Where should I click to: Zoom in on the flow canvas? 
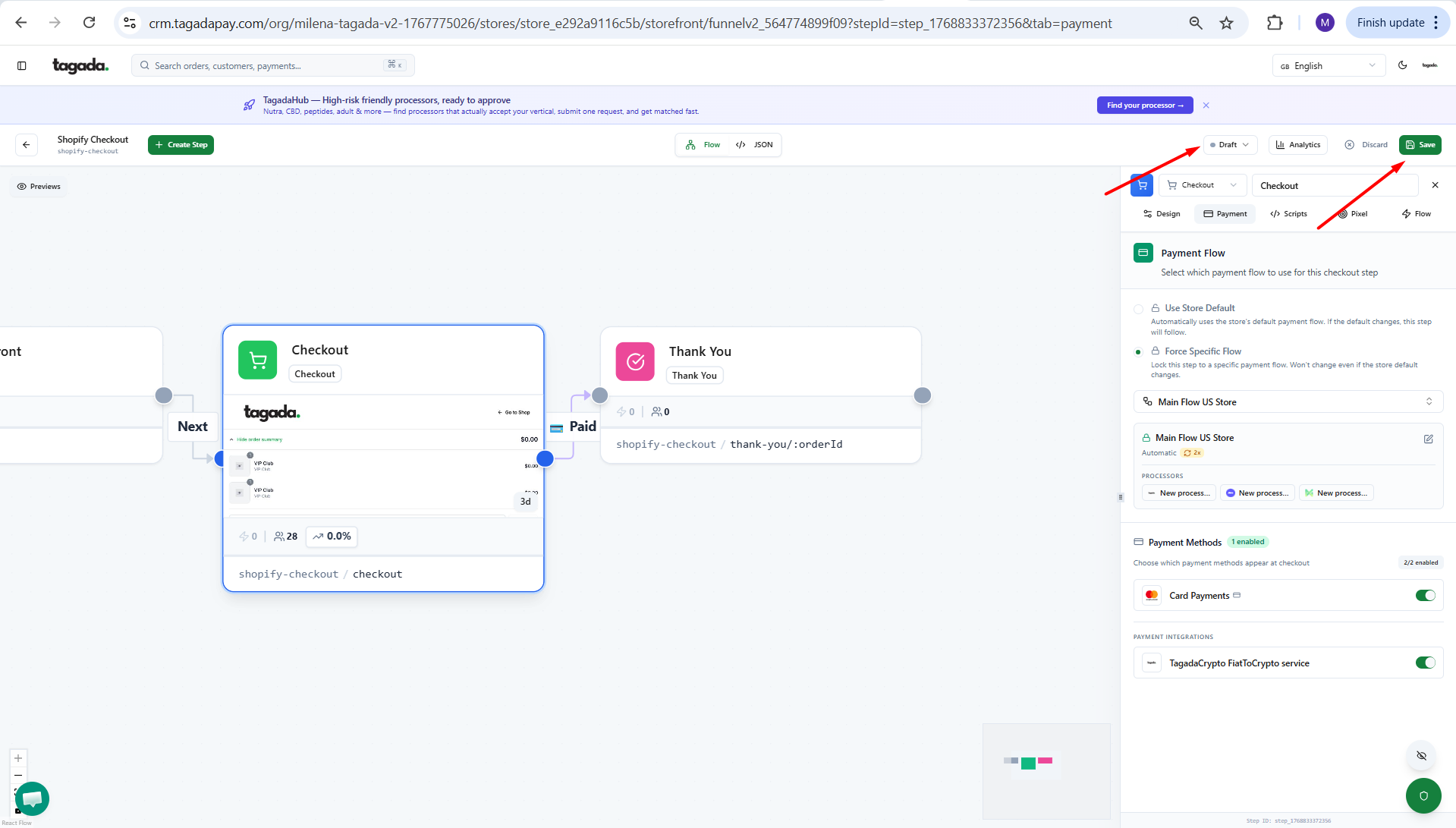point(18,758)
